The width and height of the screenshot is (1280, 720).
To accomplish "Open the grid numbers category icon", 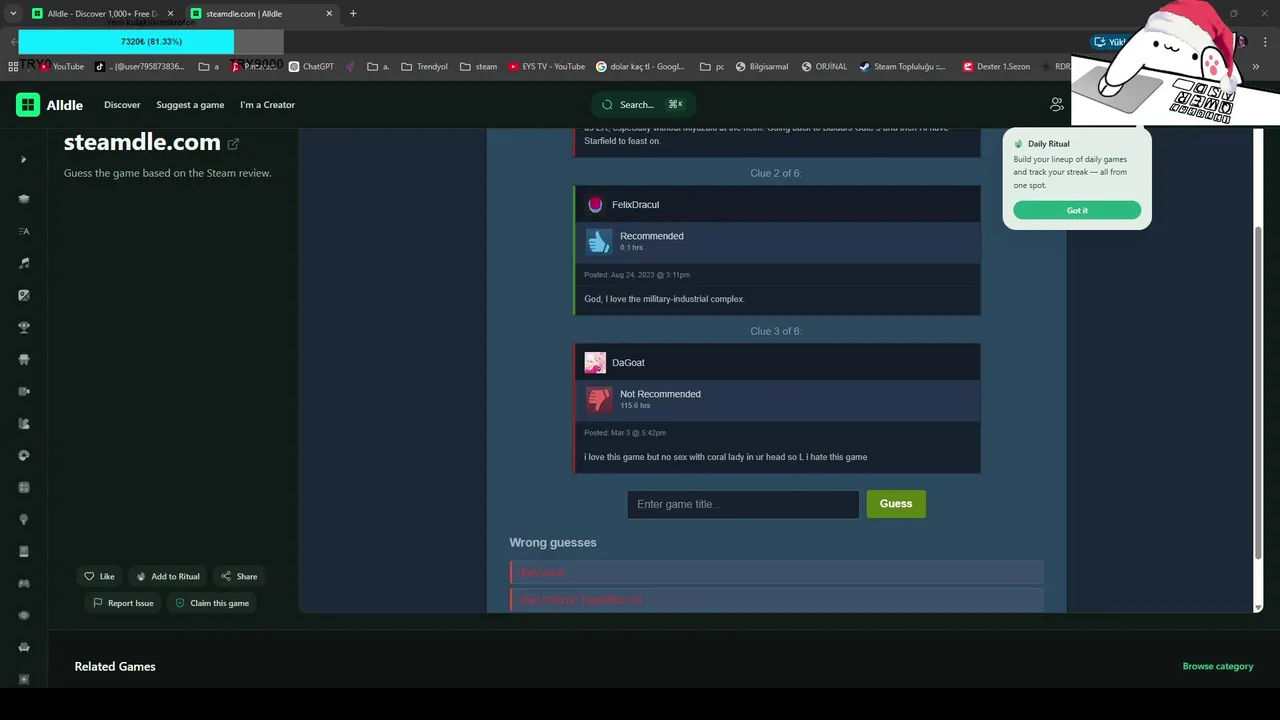I will tap(24, 487).
